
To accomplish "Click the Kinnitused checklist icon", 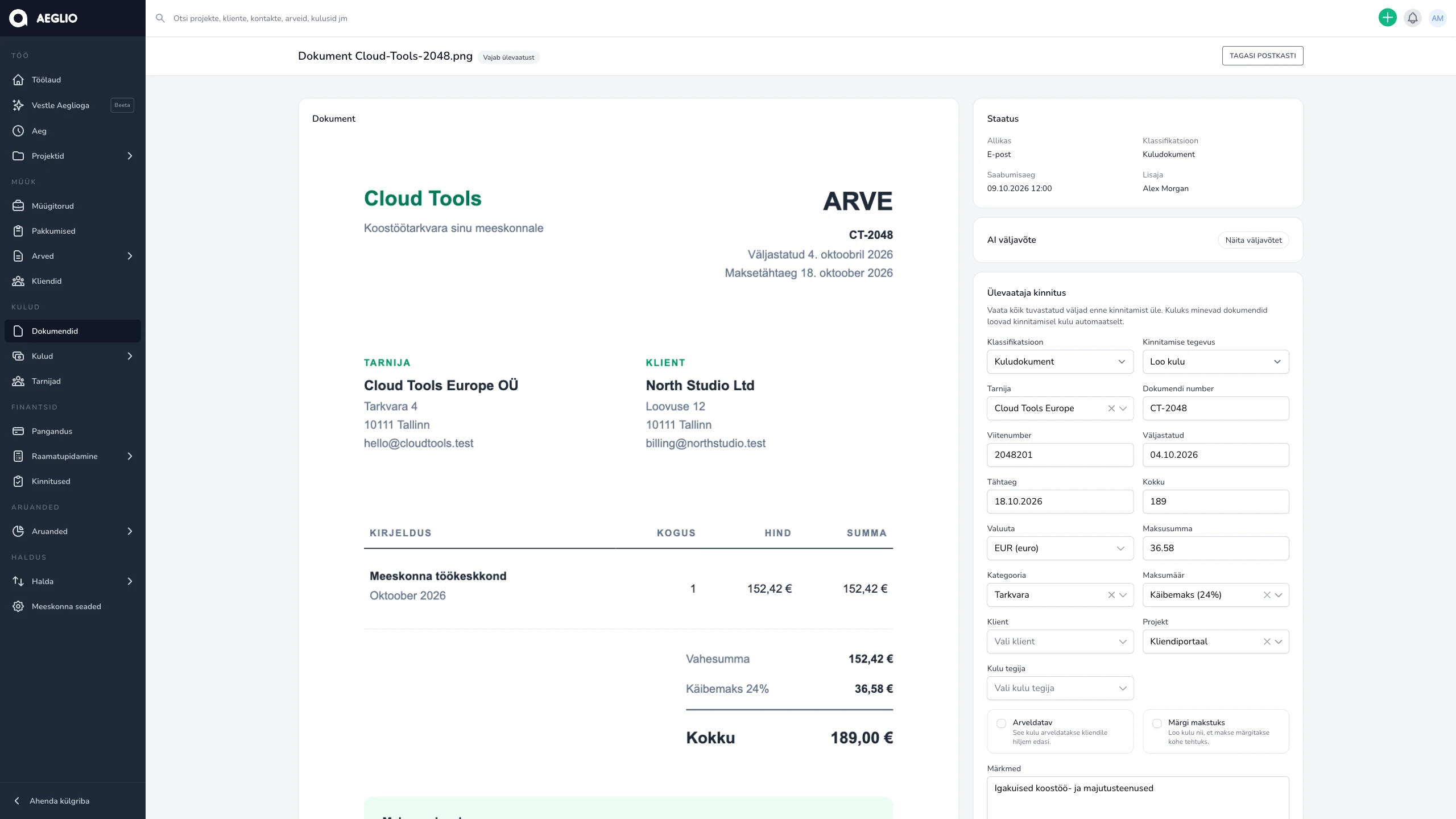I will coord(18,481).
